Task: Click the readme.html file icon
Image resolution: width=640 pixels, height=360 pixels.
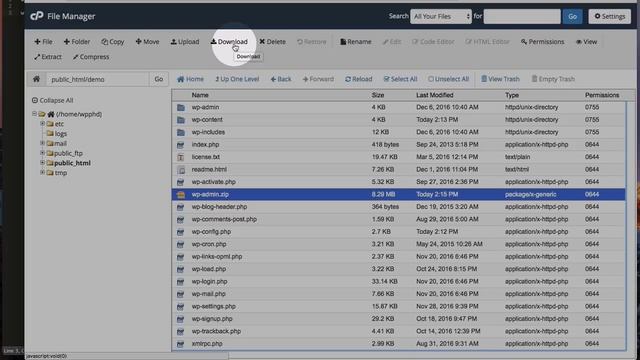Action: (181, 170)
